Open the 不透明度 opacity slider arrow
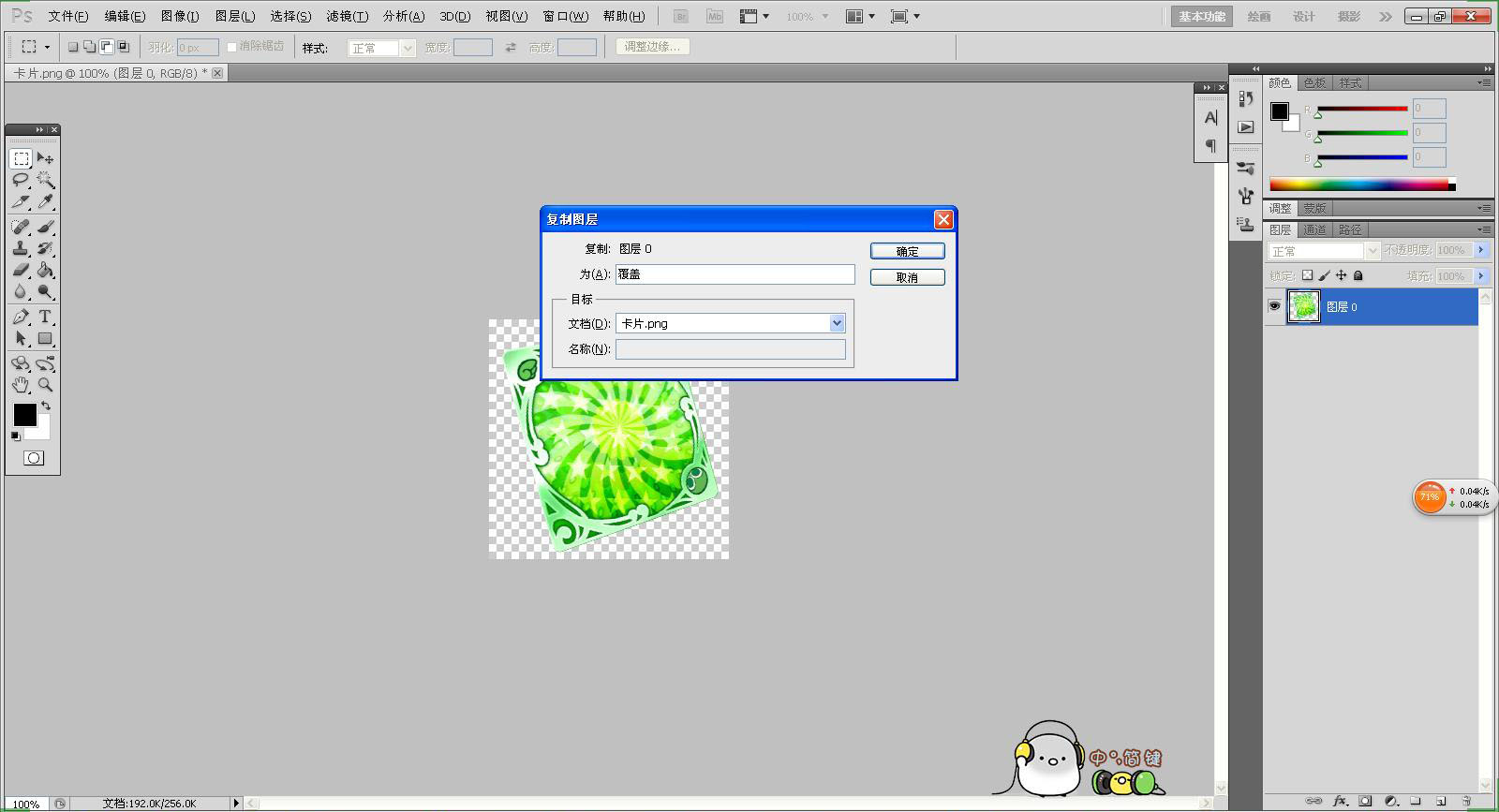The width and height of the screenshot is (1499, 812). tap(1480, 250)
